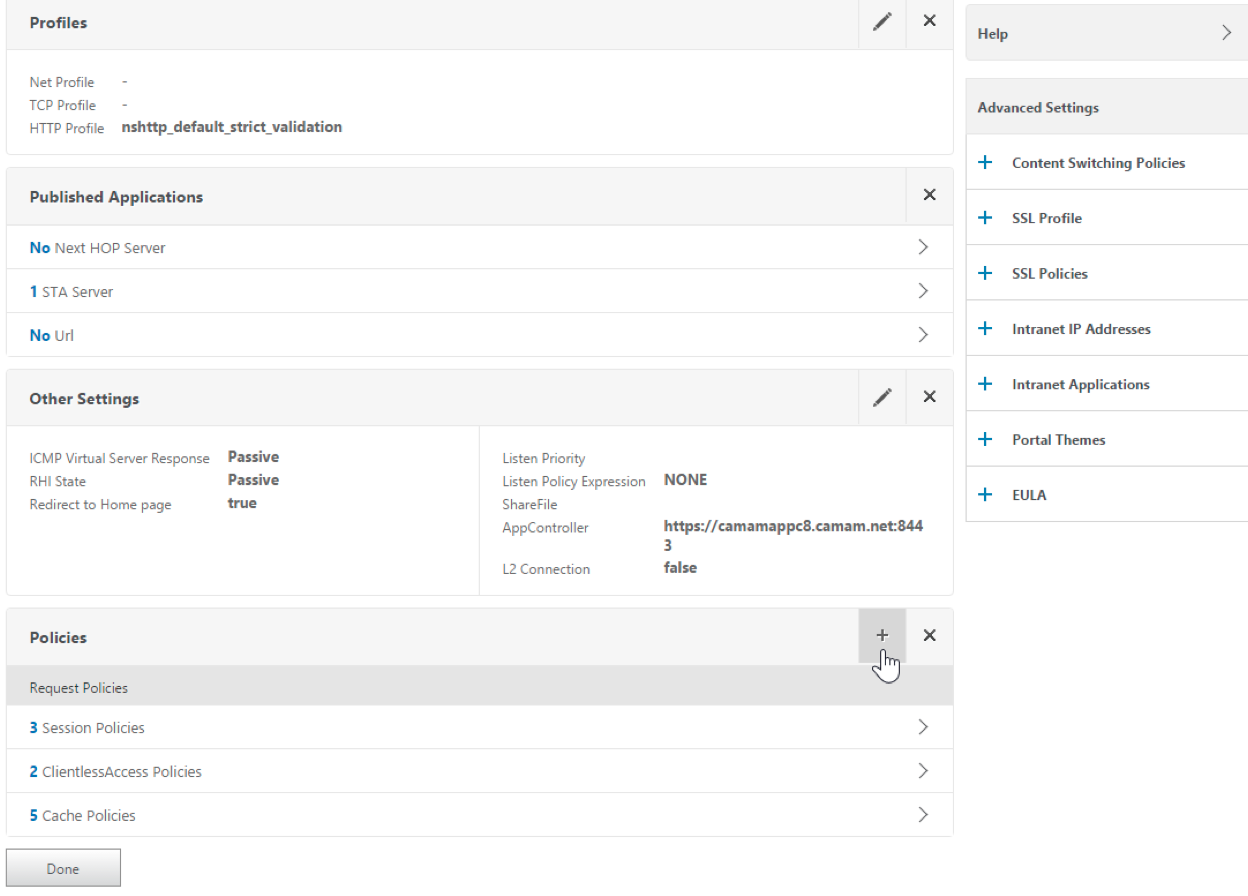Viewport: 1248px width, 896px height.
Task: Open the 1 STA Server binding
Action: click(x=480, y=292)
